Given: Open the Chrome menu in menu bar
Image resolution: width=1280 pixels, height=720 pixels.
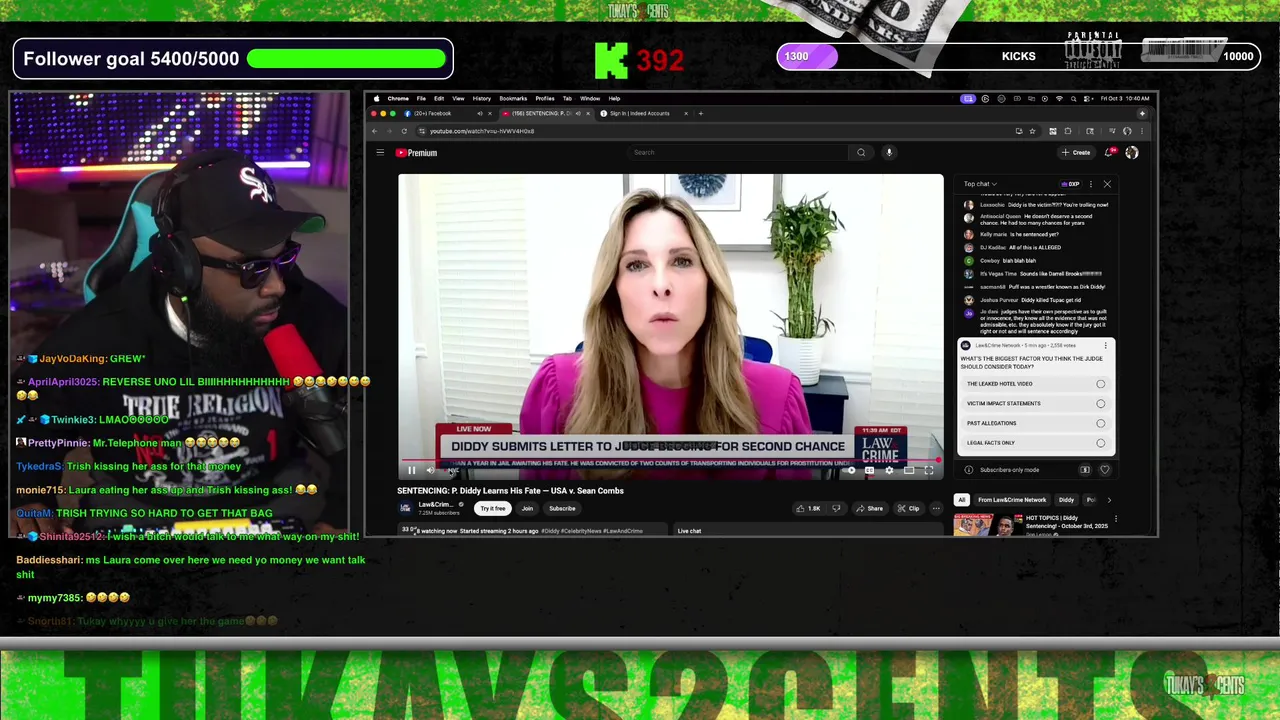Looking at the screenshot, I should click(398, 99).
